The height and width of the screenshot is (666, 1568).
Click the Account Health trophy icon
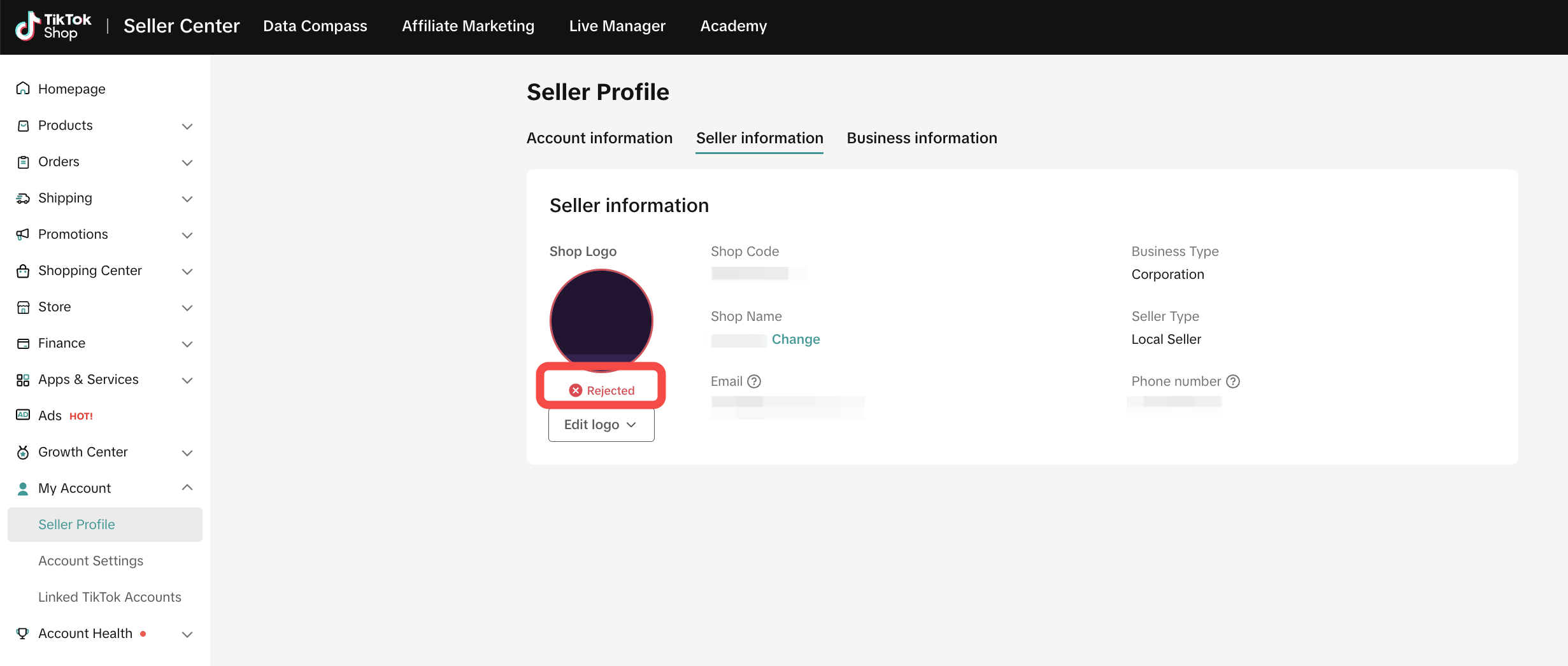click(x=23, y=634)
